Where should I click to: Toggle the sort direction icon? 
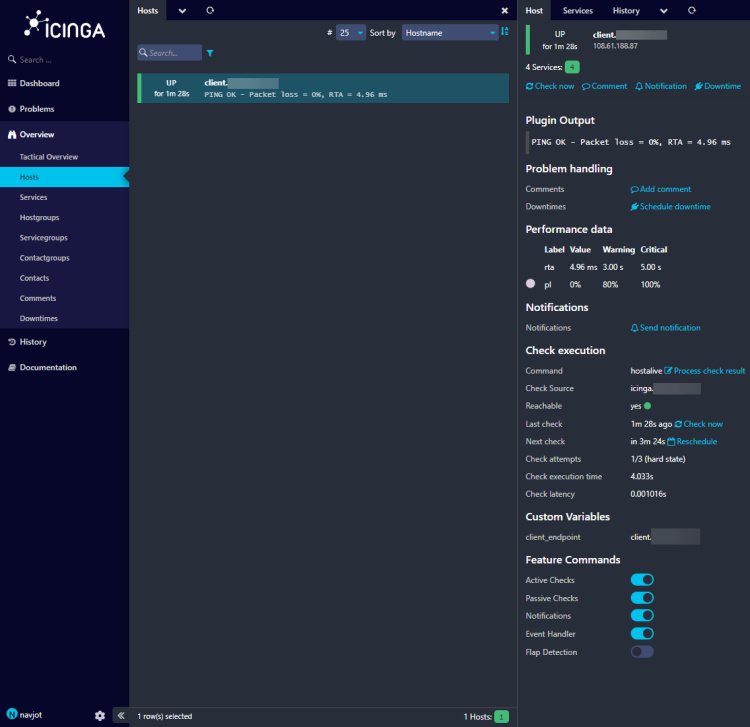click(505, 32)
